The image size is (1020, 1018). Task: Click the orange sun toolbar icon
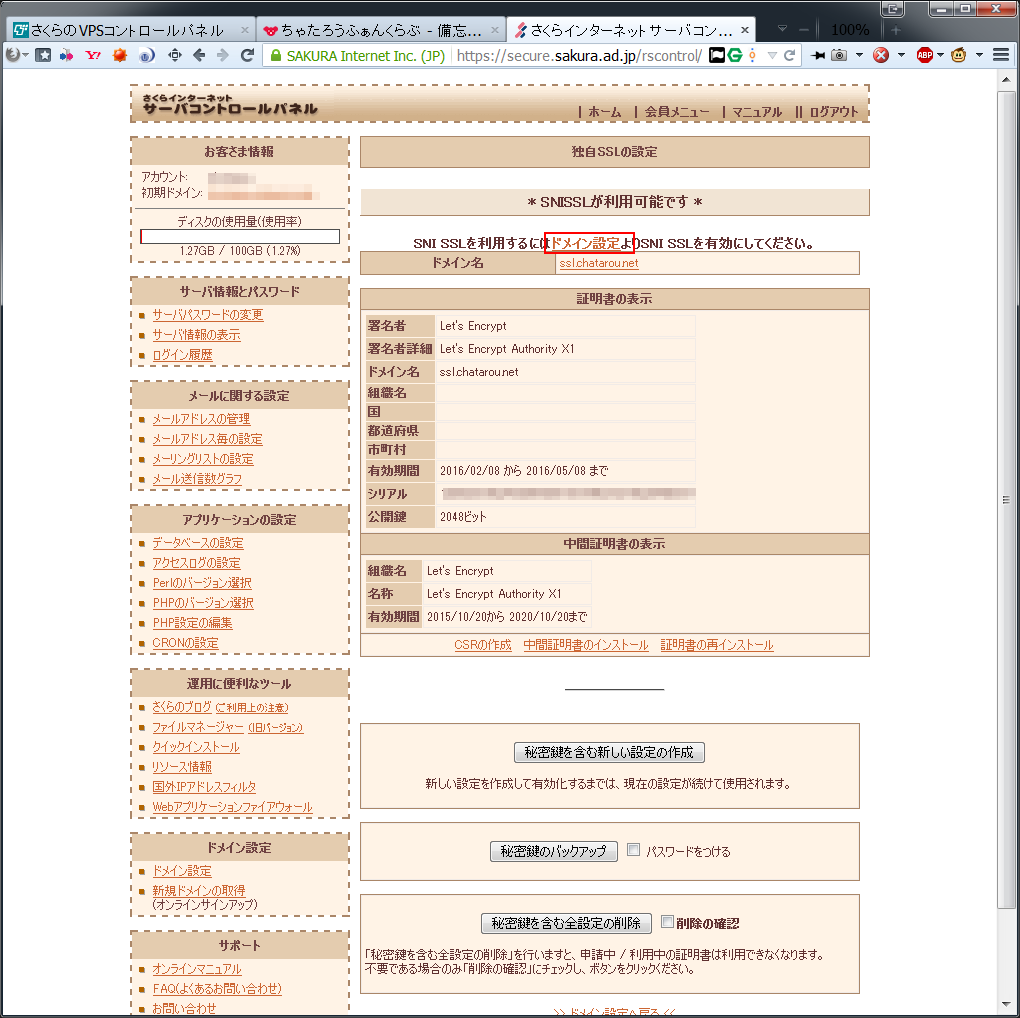tap(120, 55)
